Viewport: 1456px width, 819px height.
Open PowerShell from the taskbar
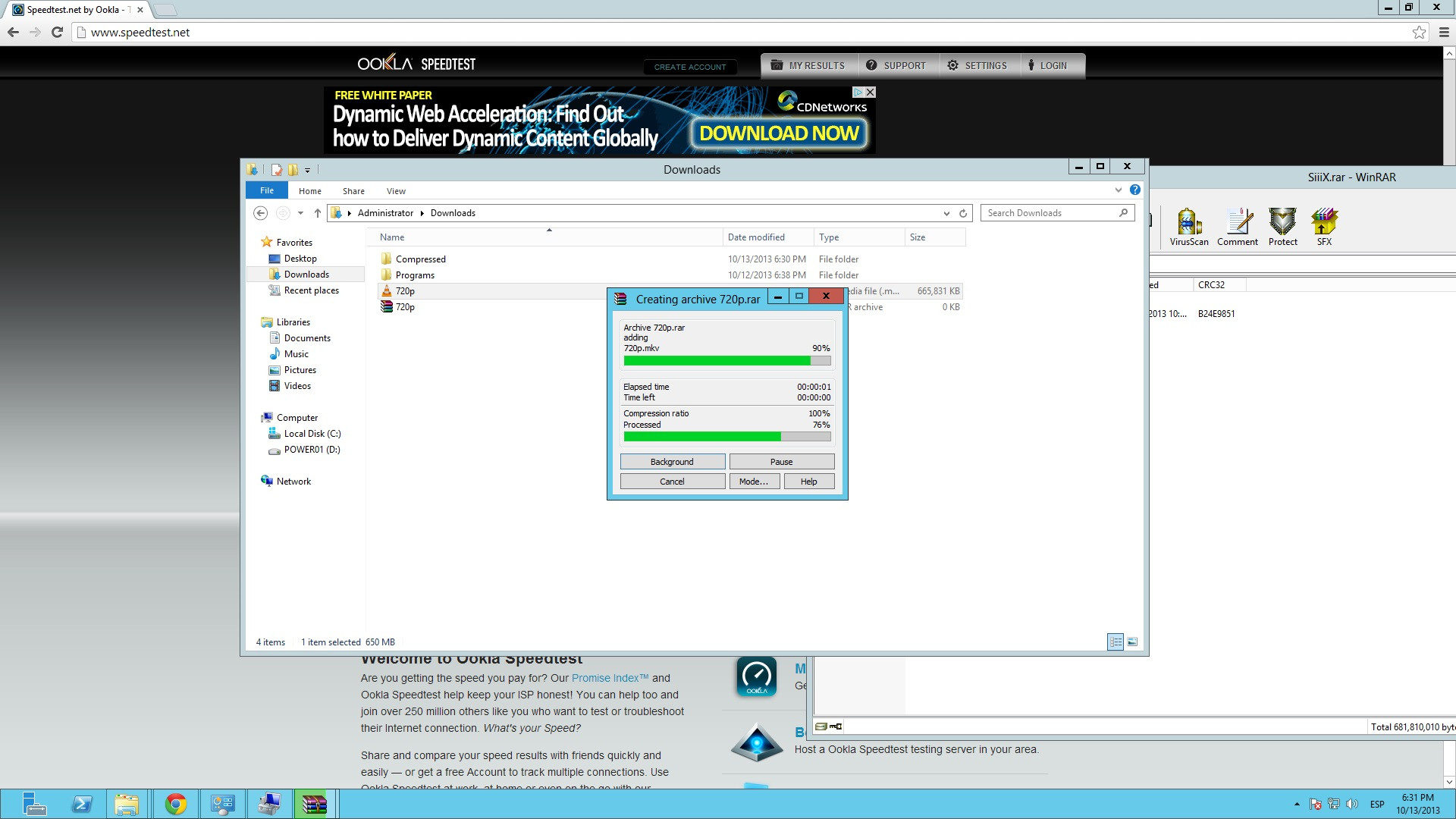[81, 804]
